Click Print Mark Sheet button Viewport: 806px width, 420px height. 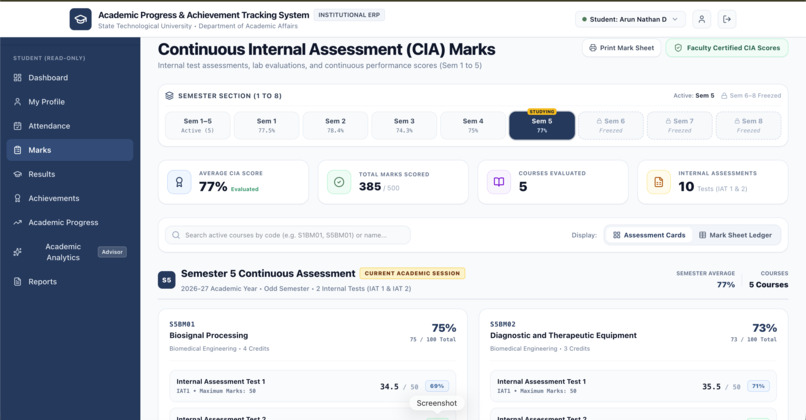(x=621, y=48)
